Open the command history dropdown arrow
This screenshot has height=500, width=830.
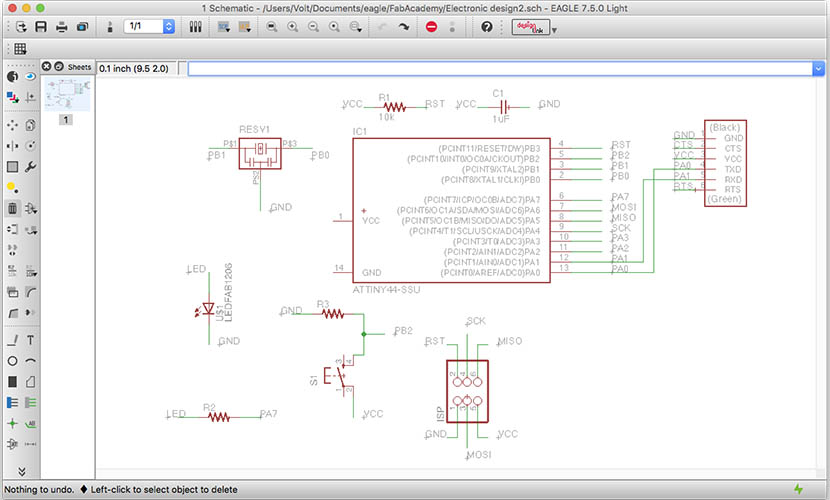coord(819,69)
